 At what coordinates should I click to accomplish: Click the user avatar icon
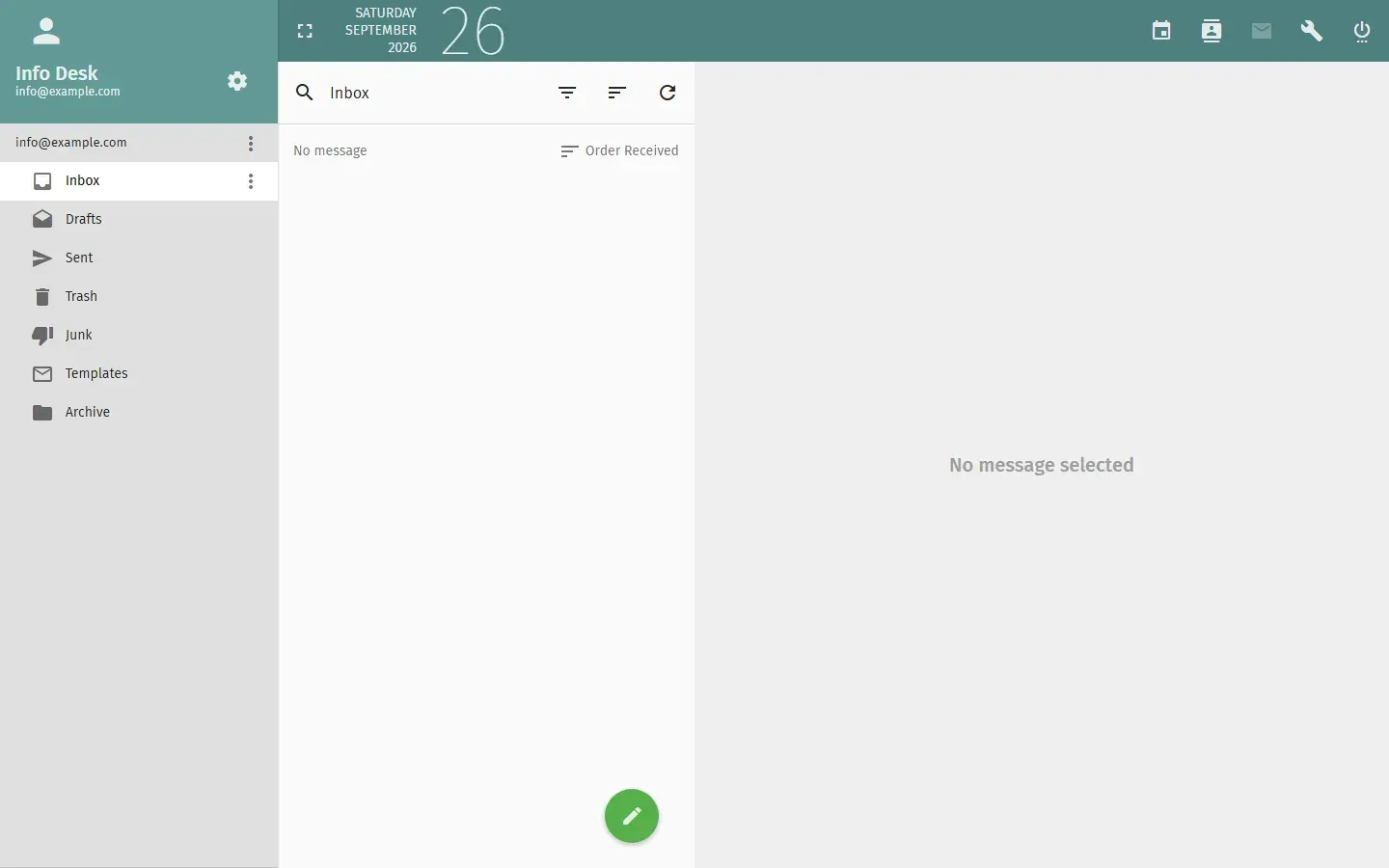pyautogui.click(x=46, y=32)
